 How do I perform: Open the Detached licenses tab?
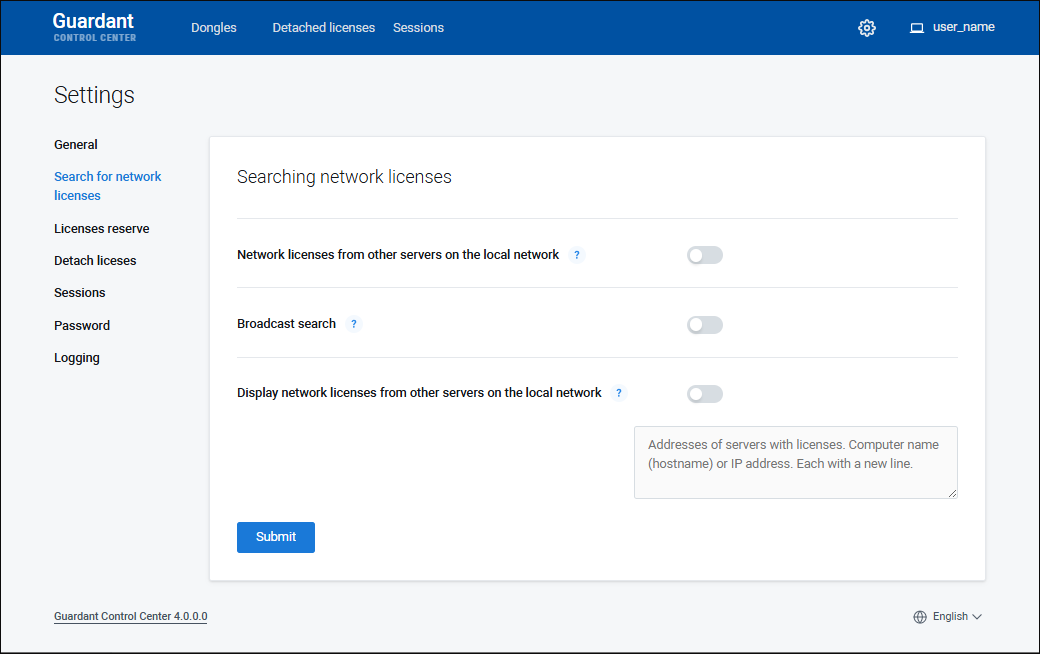323,28
